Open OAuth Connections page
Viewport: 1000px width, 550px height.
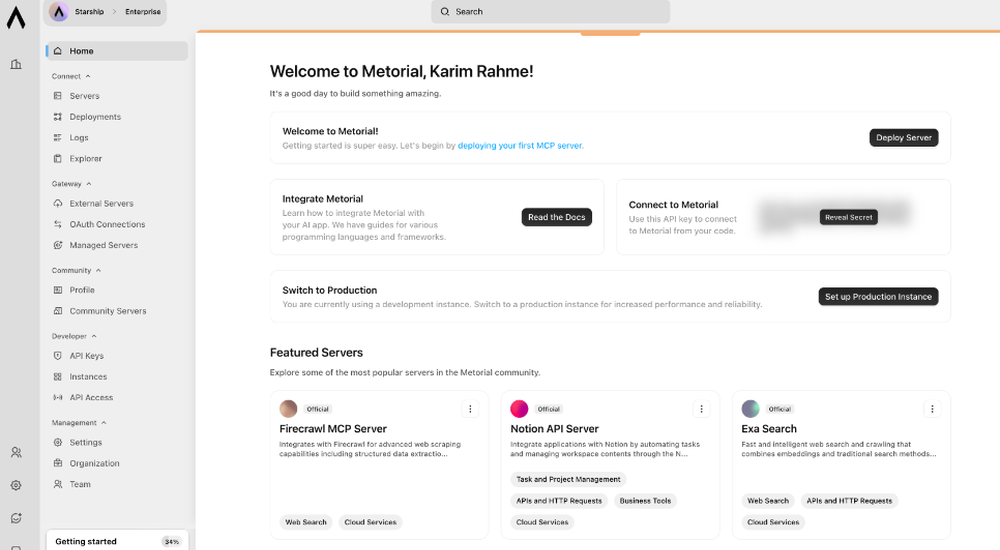(x=107, y=224)
